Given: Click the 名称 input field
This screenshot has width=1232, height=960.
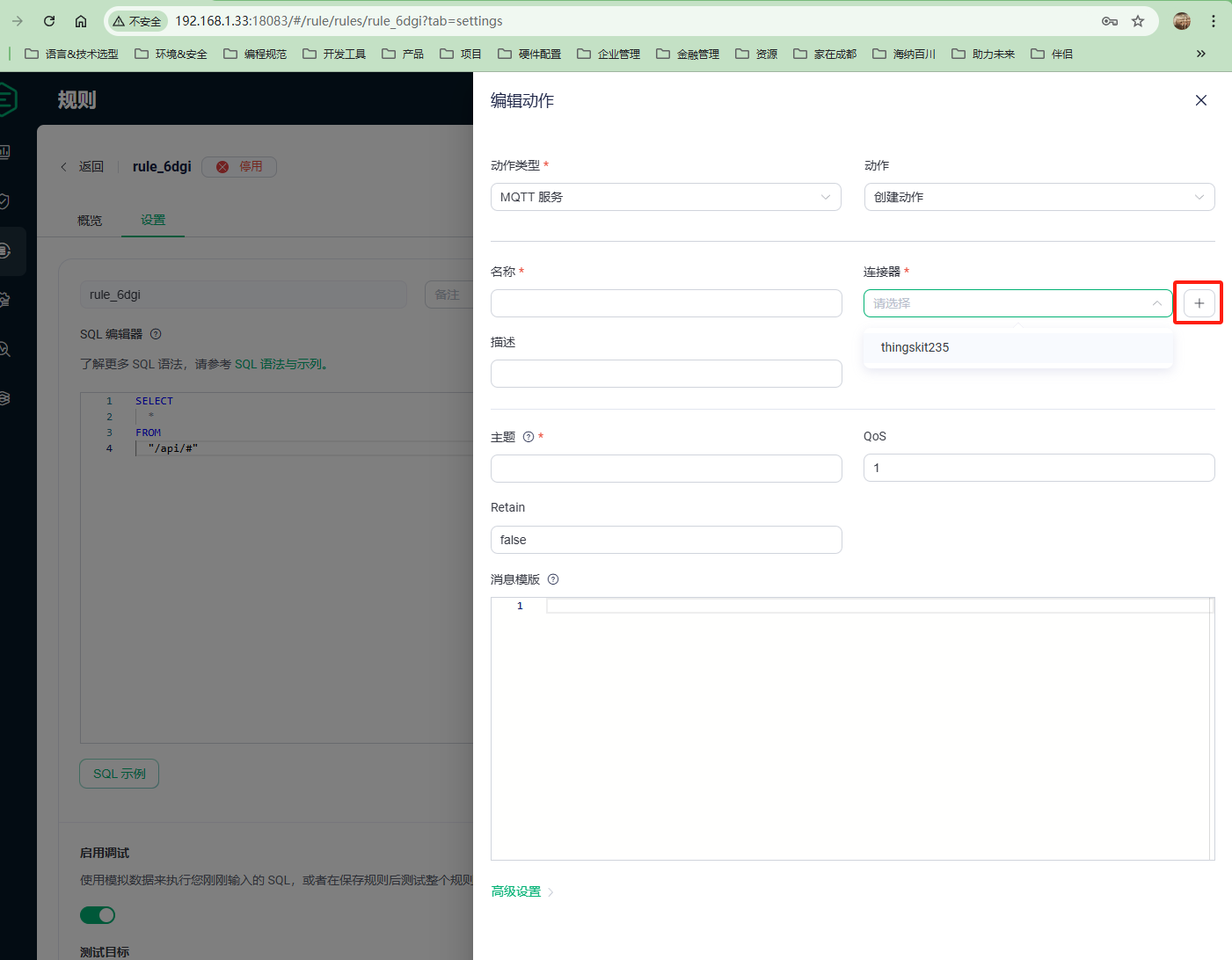Looking at the screenshot, I should click(666, 303).
